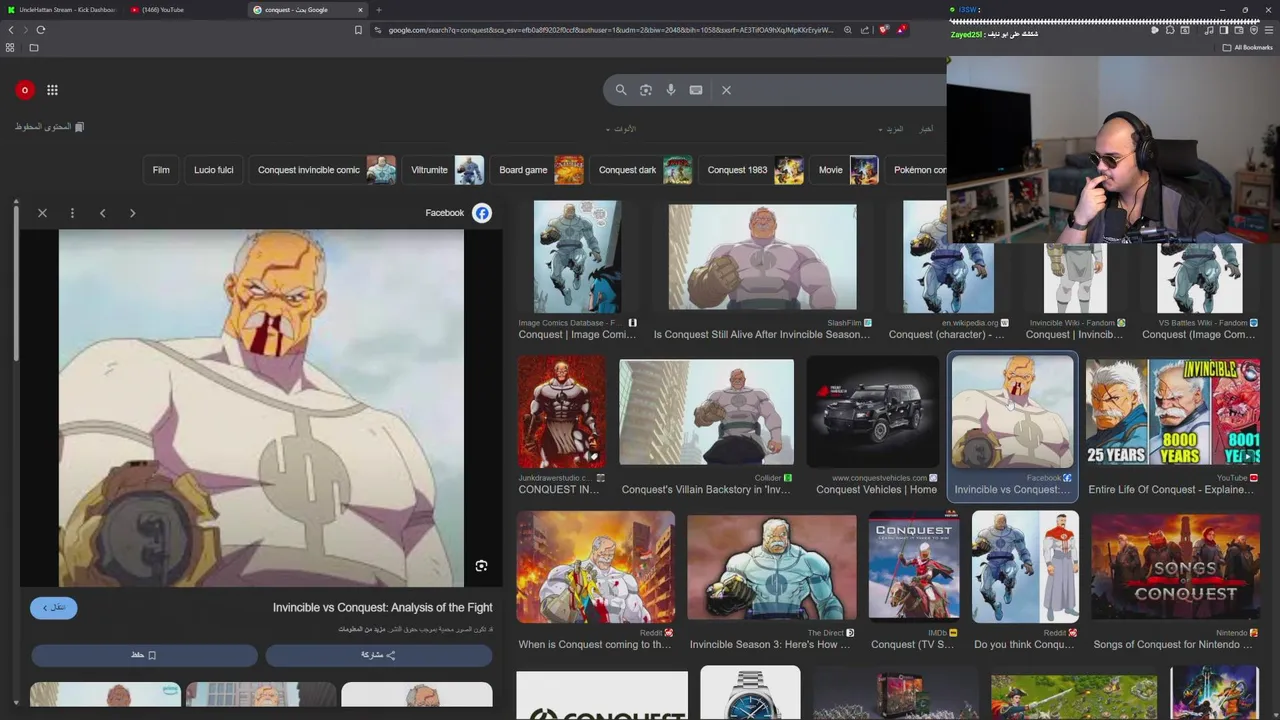This screenshot has width=1280, height=720.
Task: Show previous image in preview panel
Action: (102, 213)
